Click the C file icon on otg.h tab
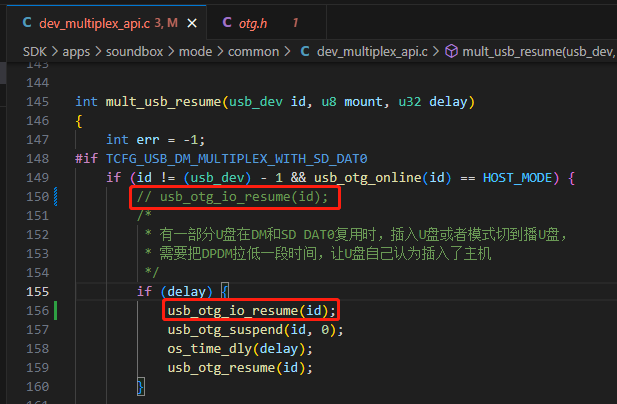The image size is (617, 404). [227, 22]
